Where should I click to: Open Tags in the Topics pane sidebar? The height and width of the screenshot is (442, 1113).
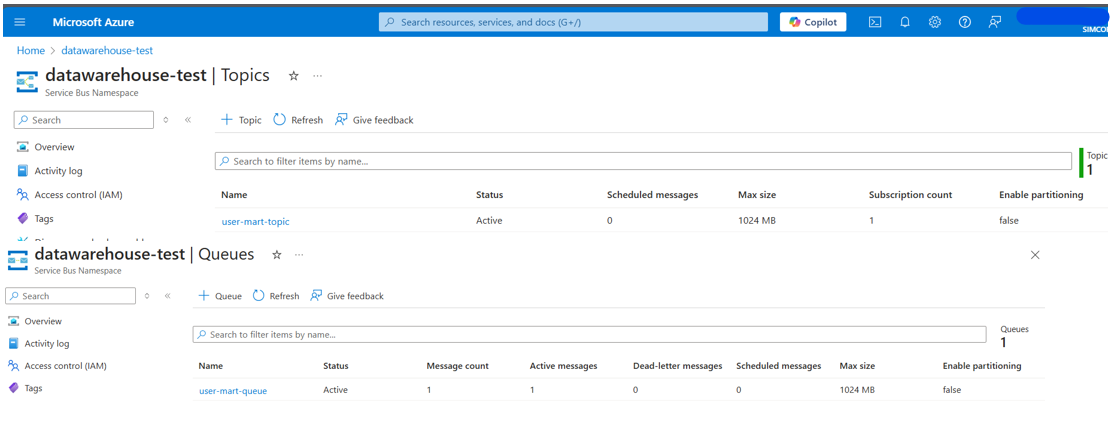pyautogui.click(x=35, y=219)
